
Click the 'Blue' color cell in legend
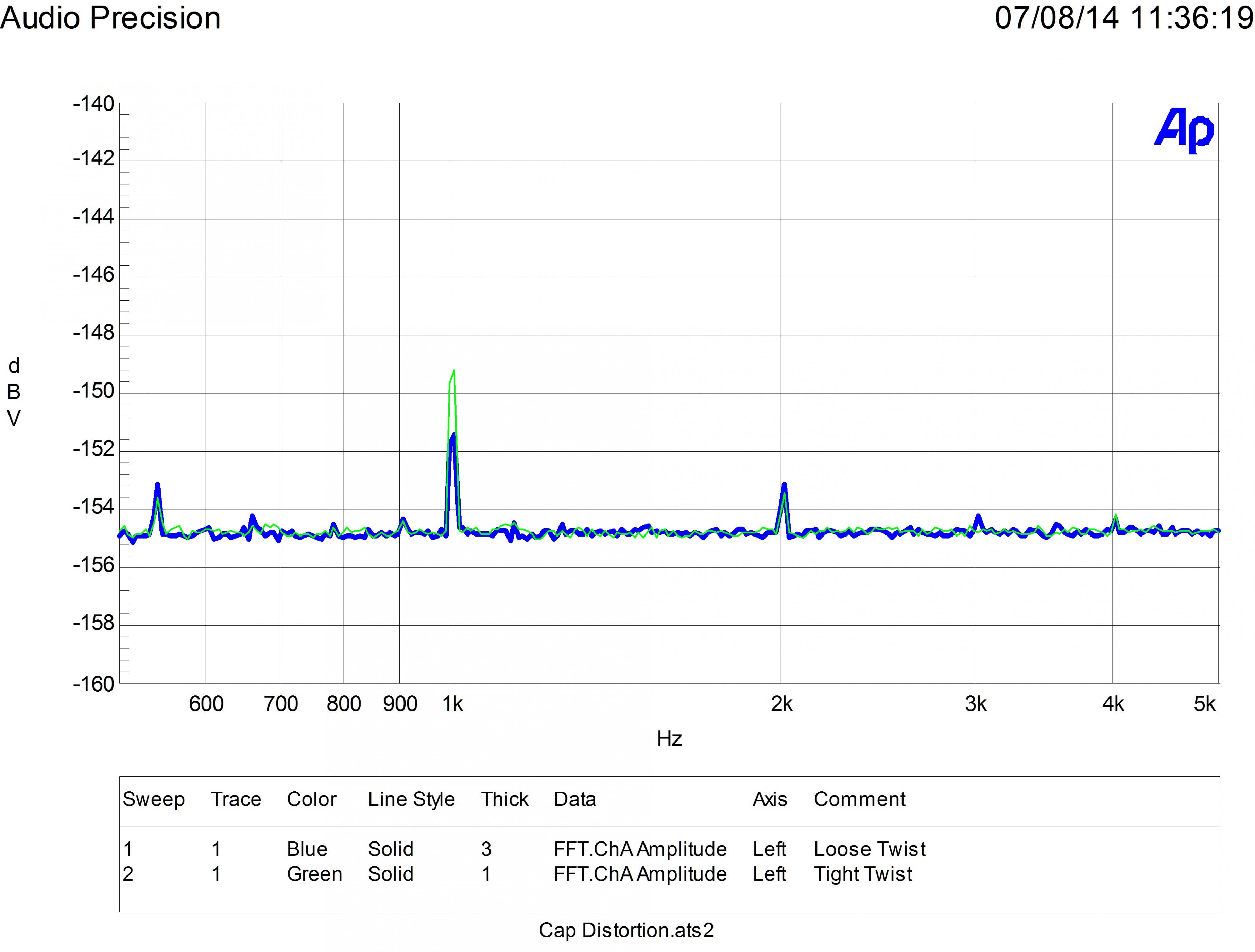pos(307,849)
